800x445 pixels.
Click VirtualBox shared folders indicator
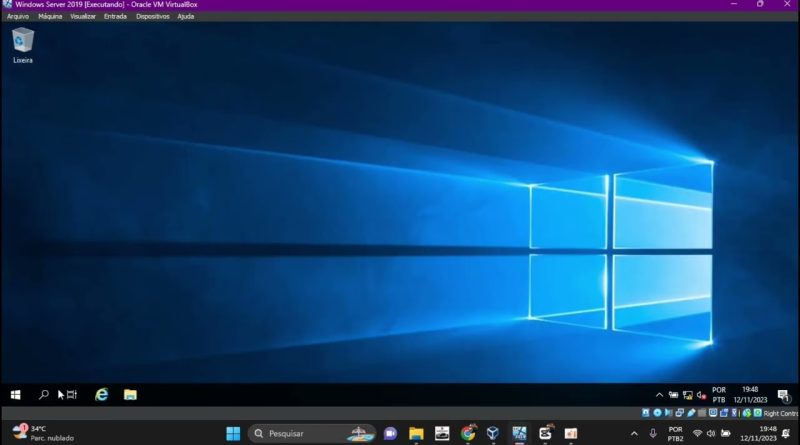702,413
